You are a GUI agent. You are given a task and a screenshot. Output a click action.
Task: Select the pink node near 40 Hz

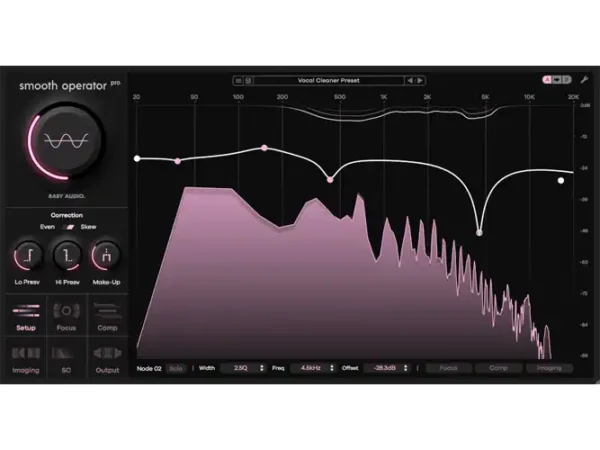click(x=178, y=161)
